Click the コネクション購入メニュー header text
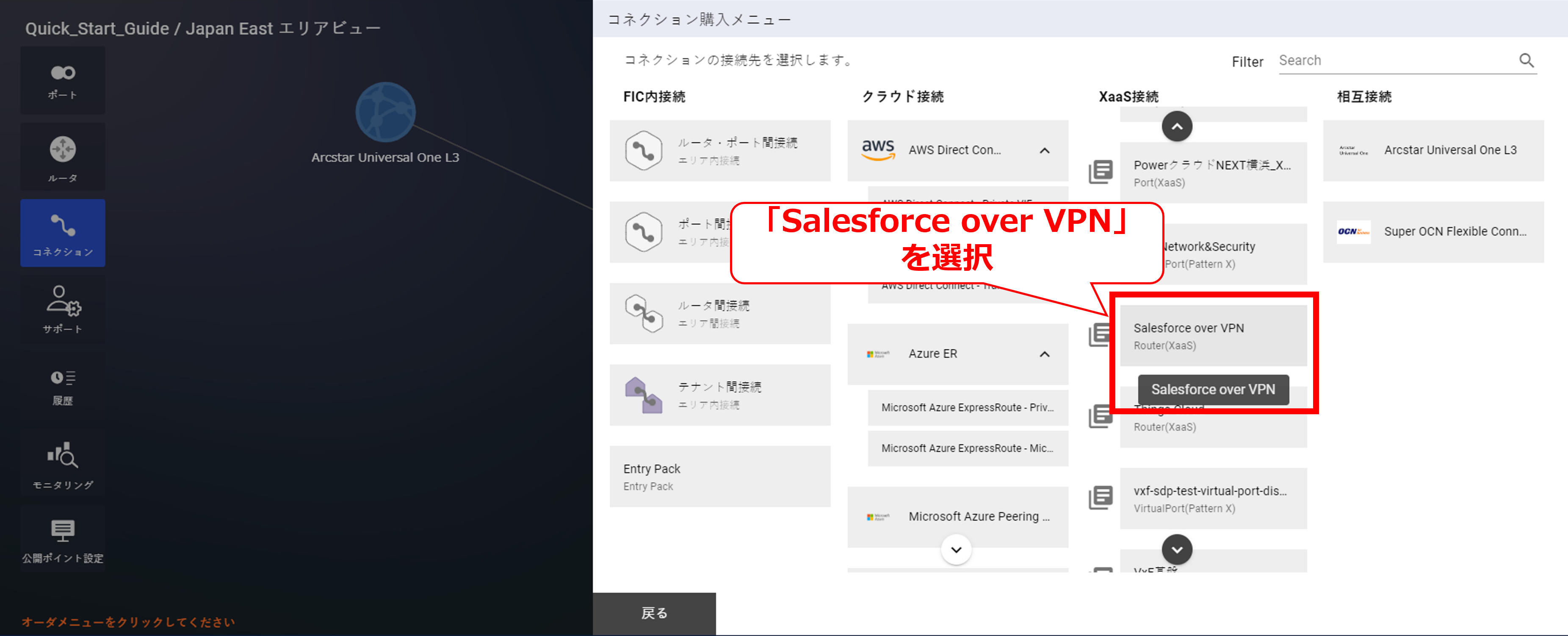This screenshot has width=1568, height=636. pyautogui.click(x=700, y=19)
